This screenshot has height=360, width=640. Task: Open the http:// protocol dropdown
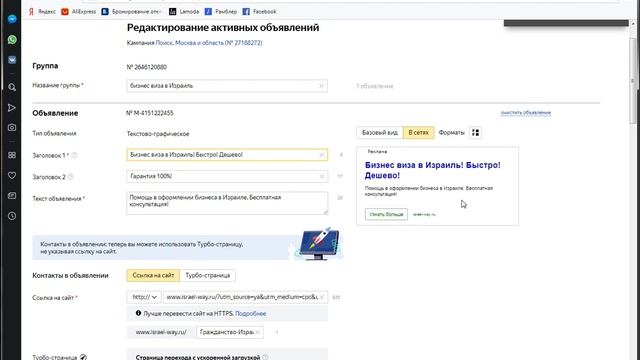click(x=144, y=297)
